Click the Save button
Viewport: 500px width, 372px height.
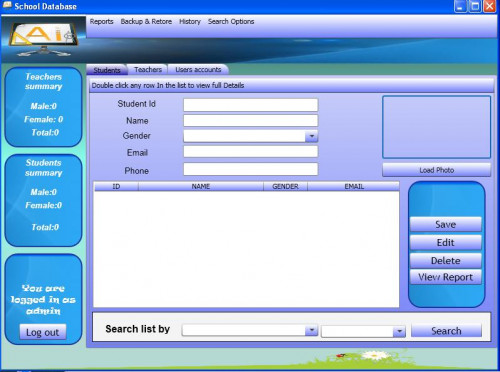pyautogui.click(x=445, y=224)
